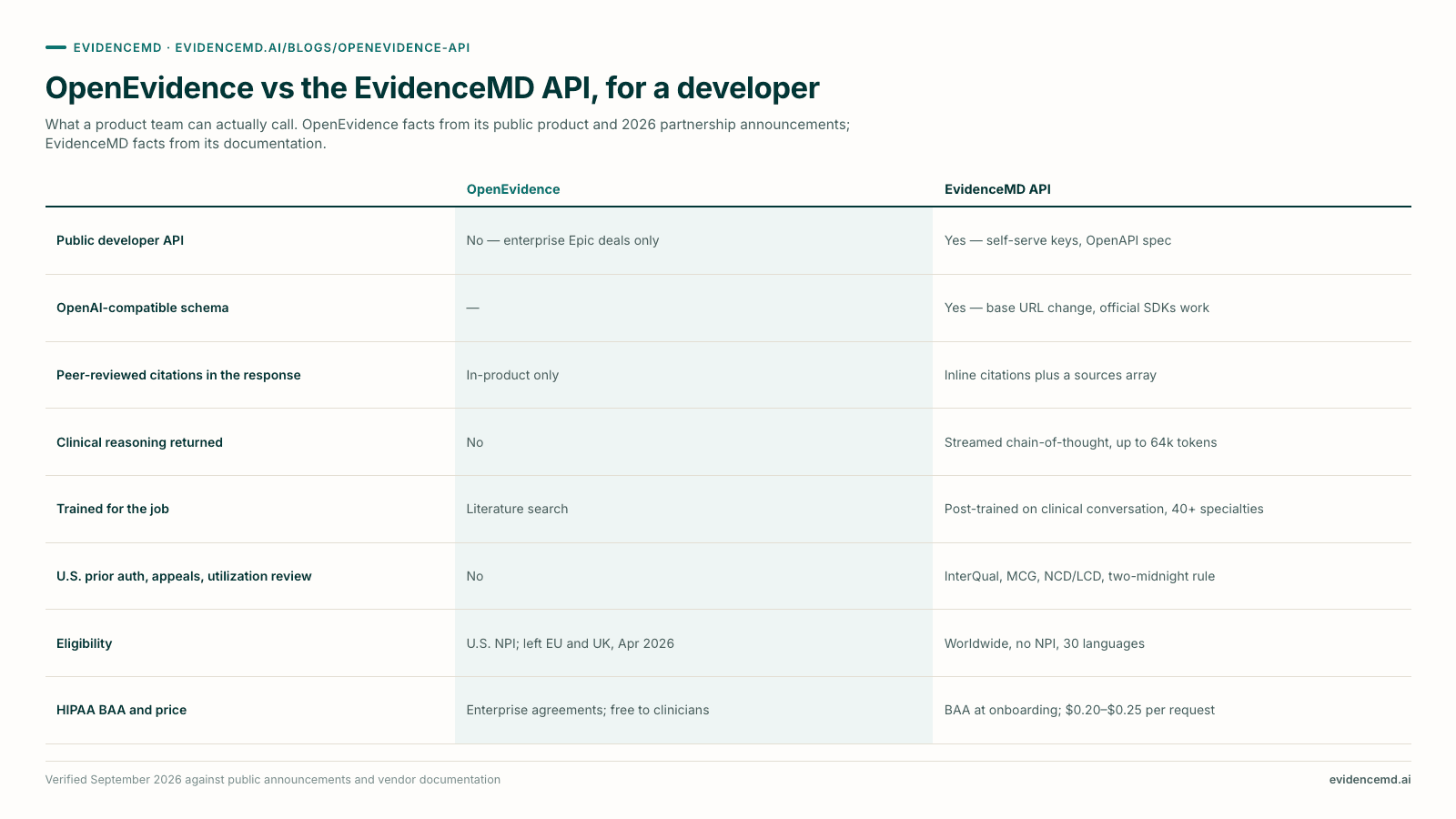Click the OpenEvidence column header

pyautogui.click(x=513, y=189)
